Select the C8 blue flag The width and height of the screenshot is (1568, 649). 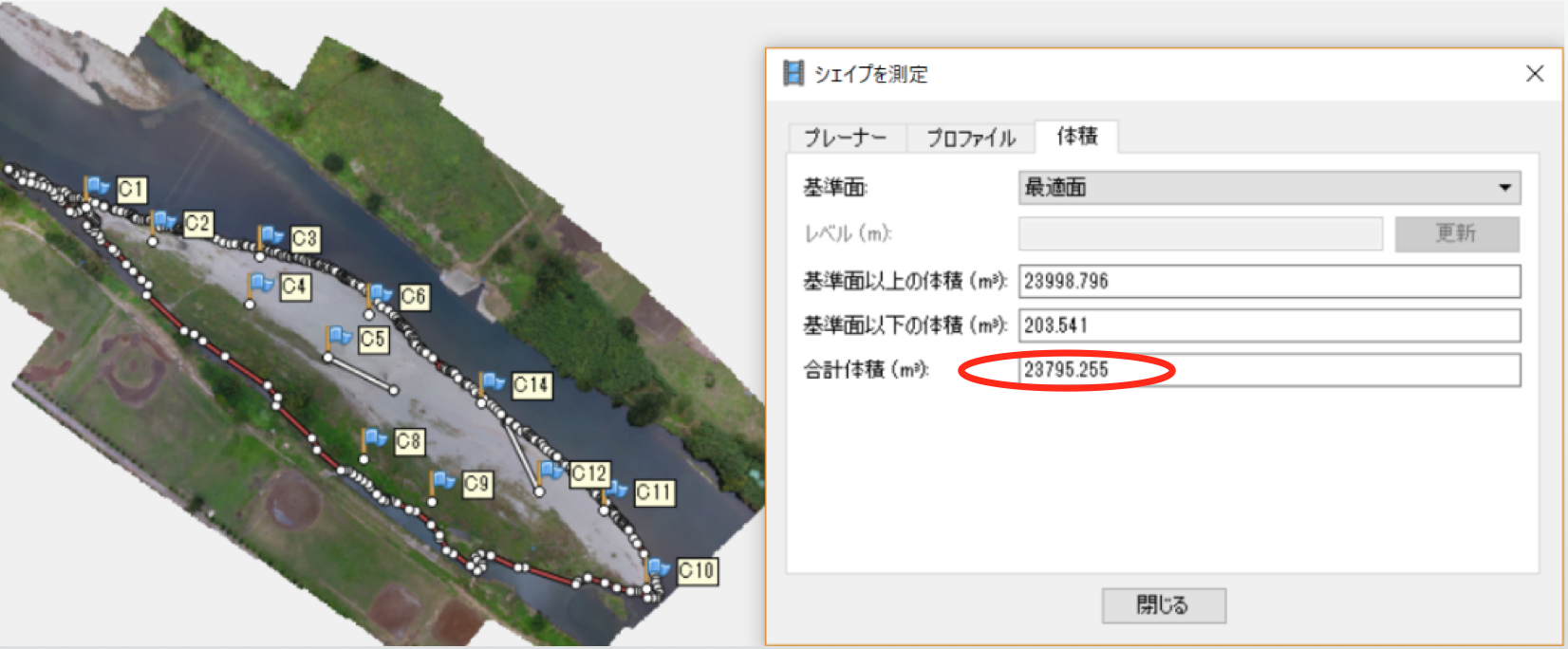[375, 438]
